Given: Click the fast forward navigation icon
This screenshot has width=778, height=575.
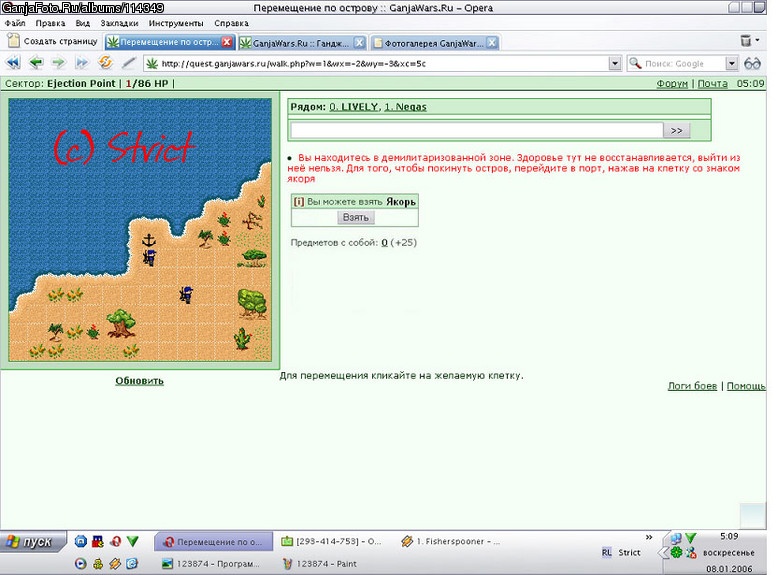Looking at the screenshot, I should pyautogui.click(x=82, y=63).
